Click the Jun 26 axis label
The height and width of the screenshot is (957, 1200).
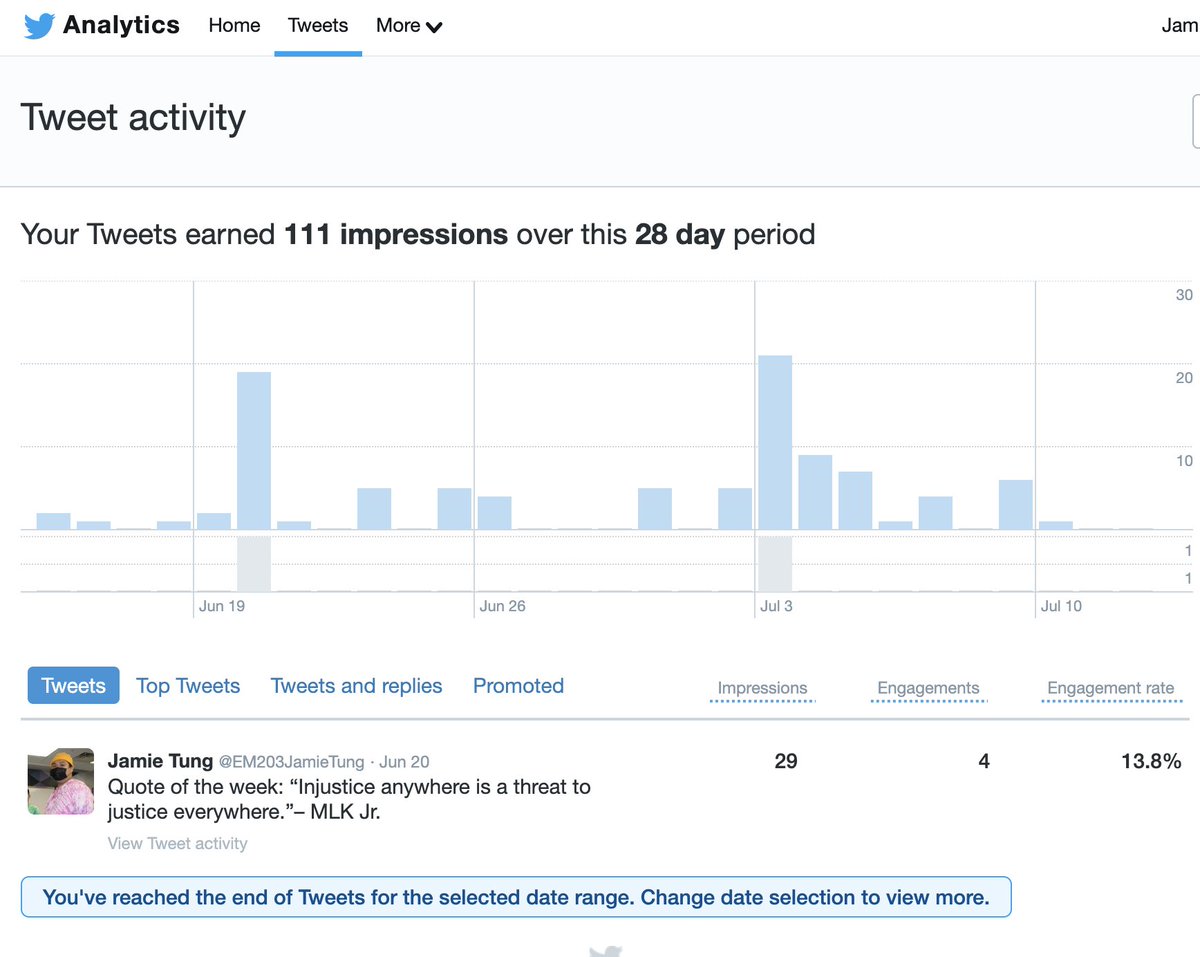tap(502, 606)
